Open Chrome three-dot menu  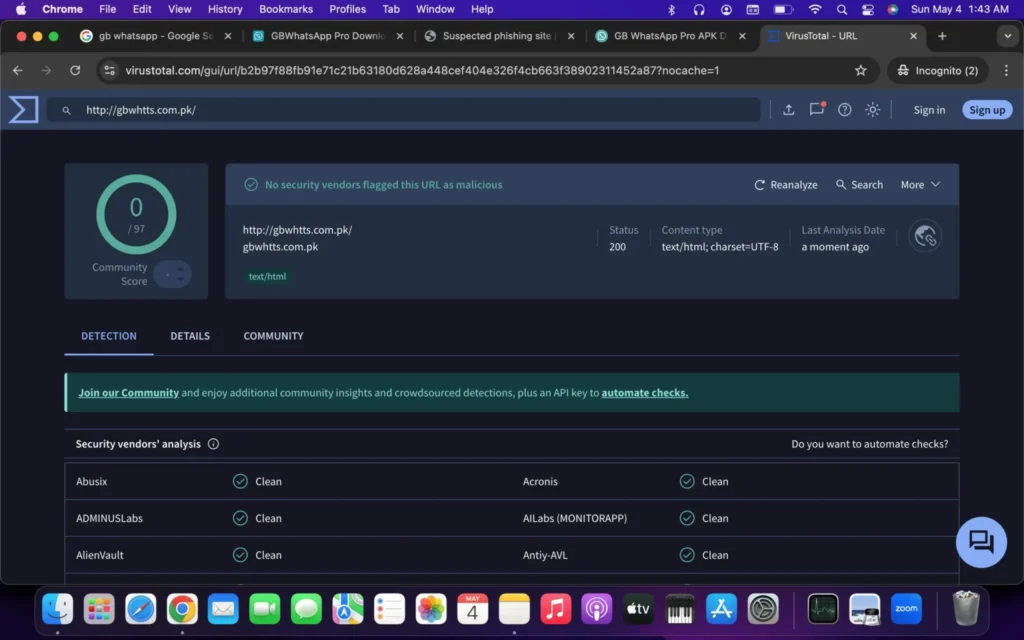point(1006,71)
